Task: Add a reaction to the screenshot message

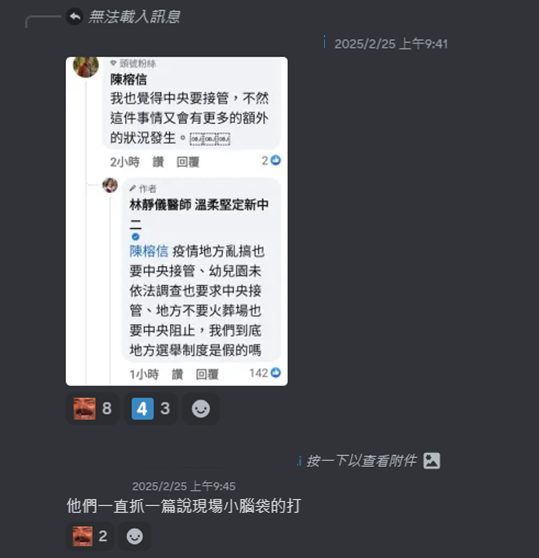Action: 201,409
